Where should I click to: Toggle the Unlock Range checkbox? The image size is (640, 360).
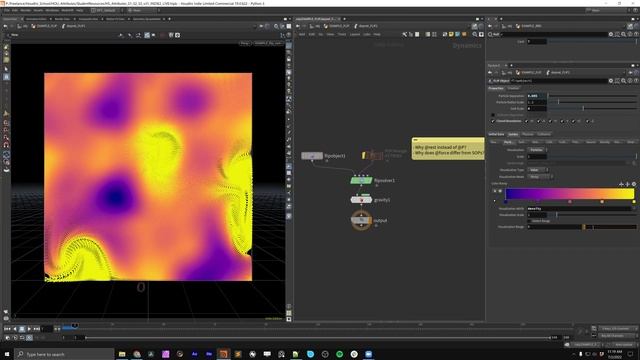pos(530,221)
